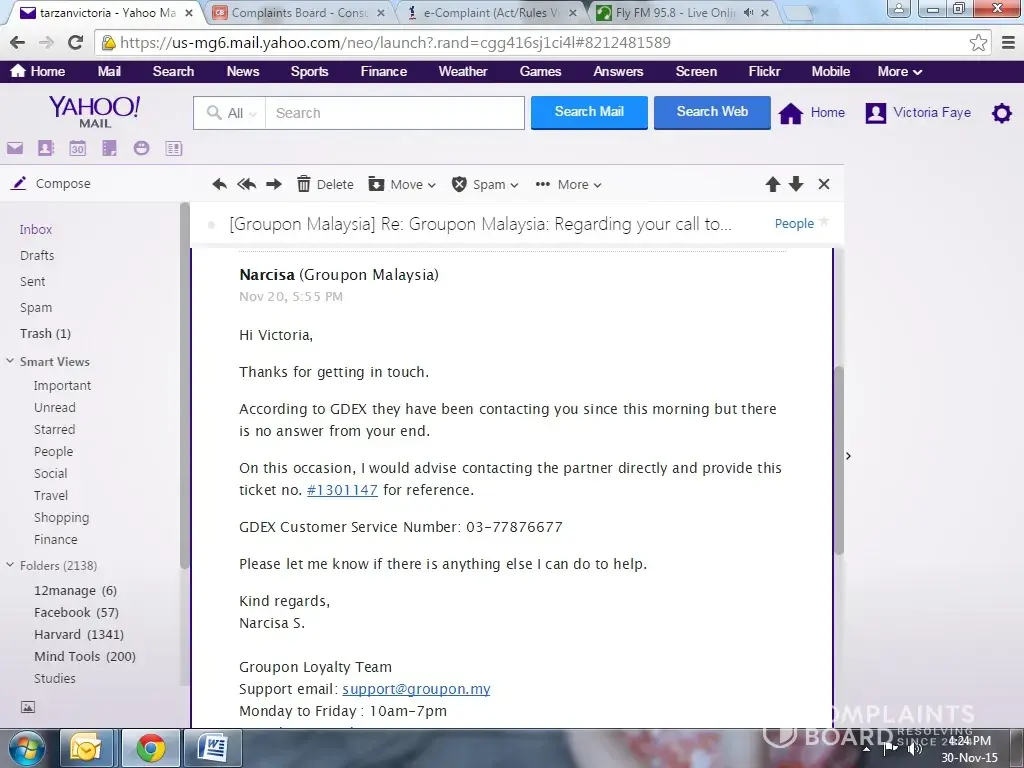1024x768 pixels.
Task: Star this Groupon Malaysia email
Action: coord(825,222)
